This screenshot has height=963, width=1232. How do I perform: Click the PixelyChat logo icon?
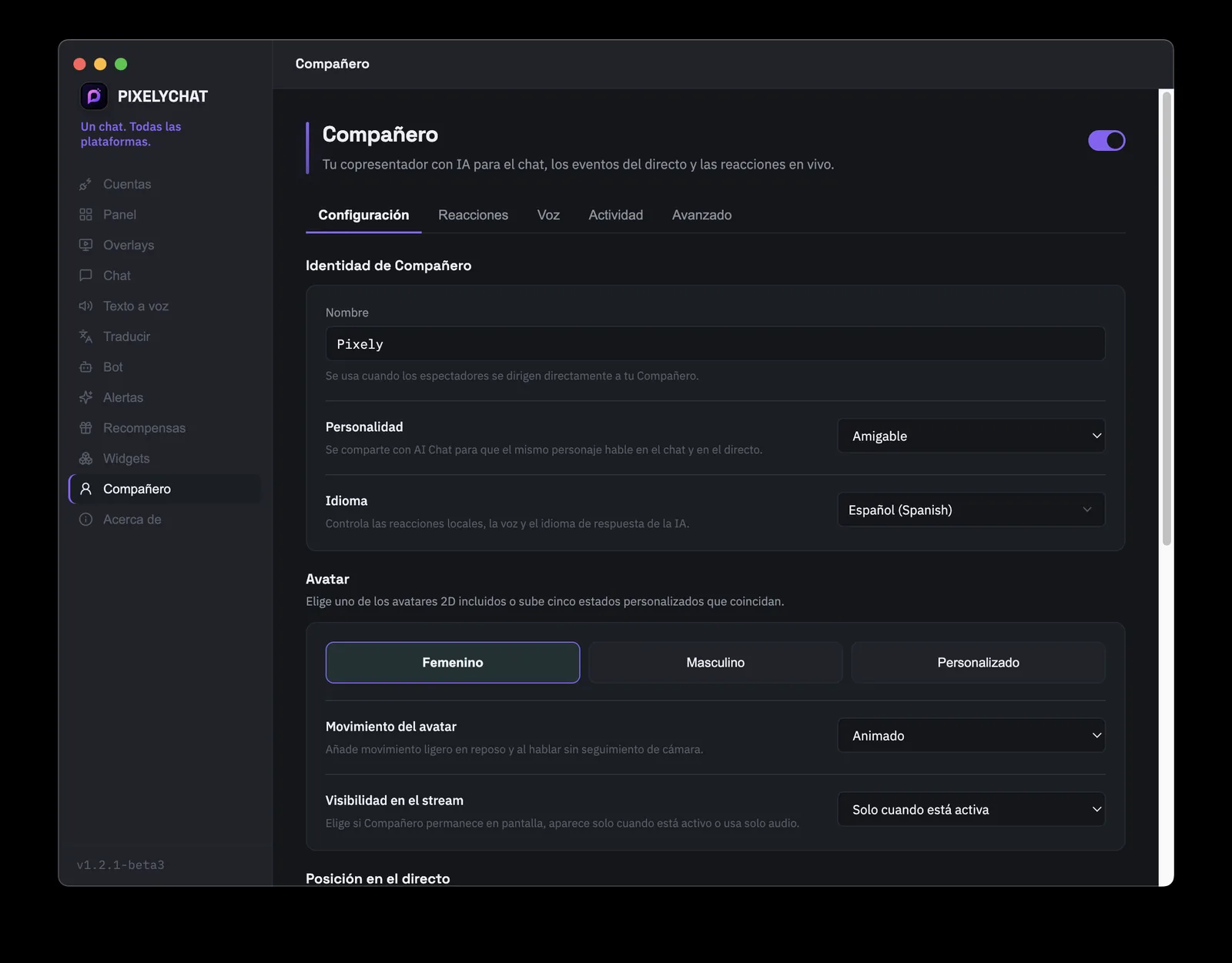click(x=94, y=96)
